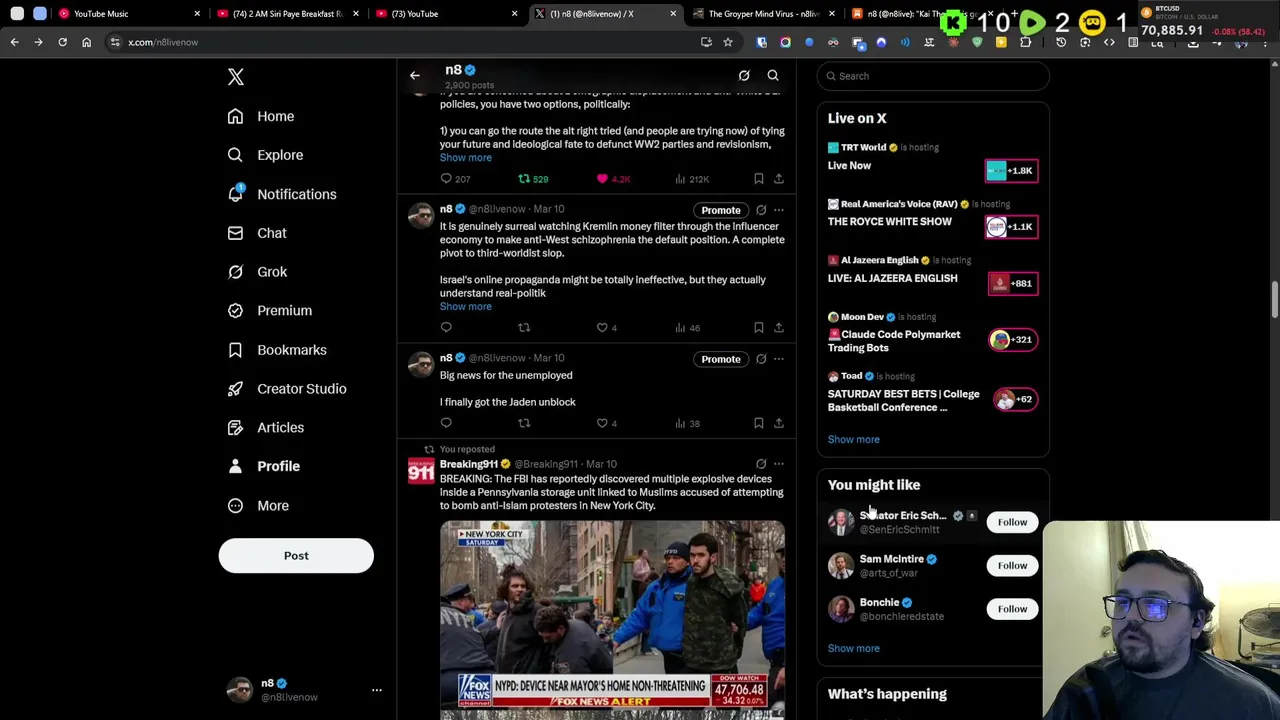Expand Show more on top tweet
Image resolution: width=1280 pixels, height=720 pixels.
(x=465, y=158)
